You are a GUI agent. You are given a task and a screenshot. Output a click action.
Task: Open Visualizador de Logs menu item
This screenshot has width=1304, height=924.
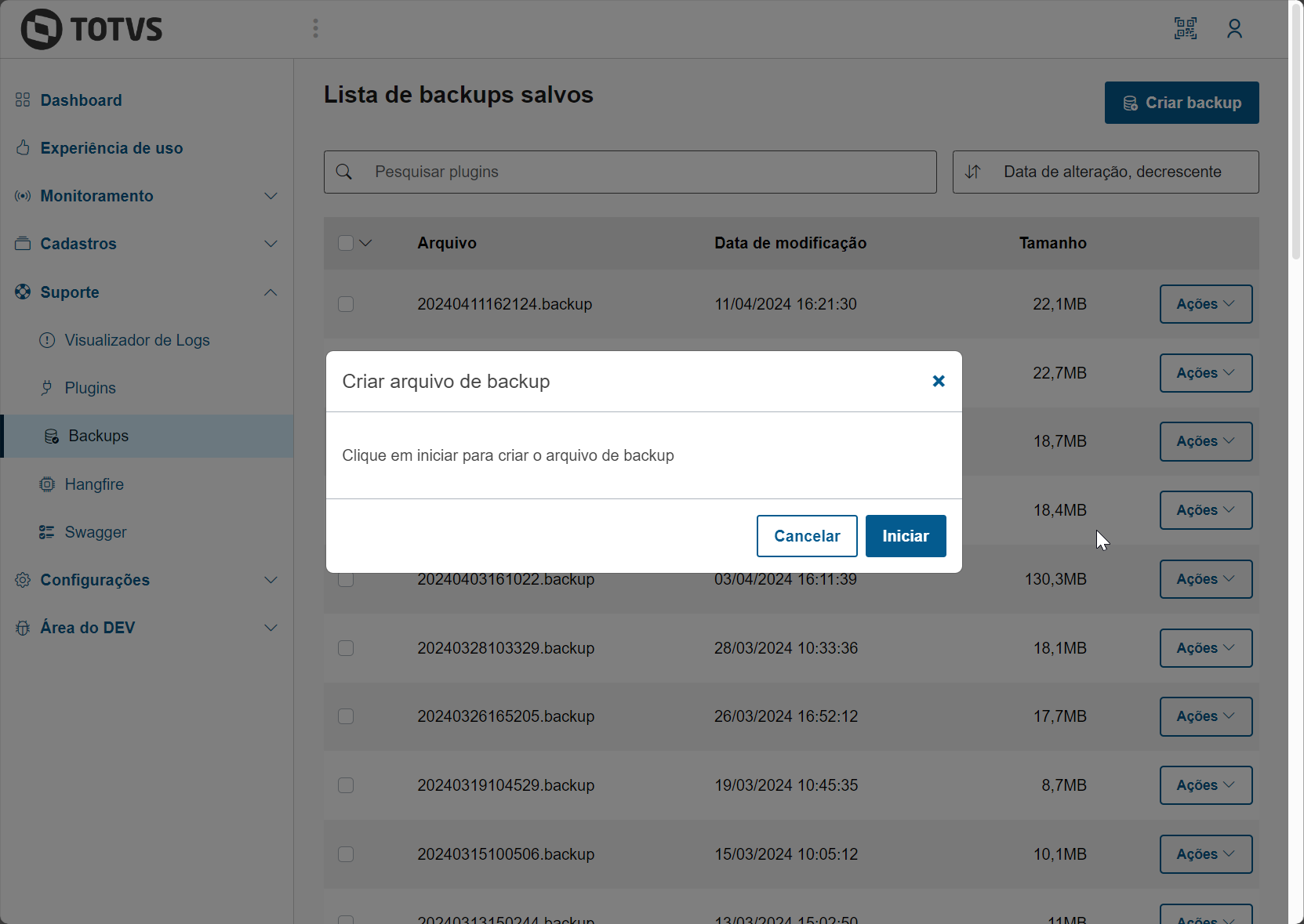(137, 340)
